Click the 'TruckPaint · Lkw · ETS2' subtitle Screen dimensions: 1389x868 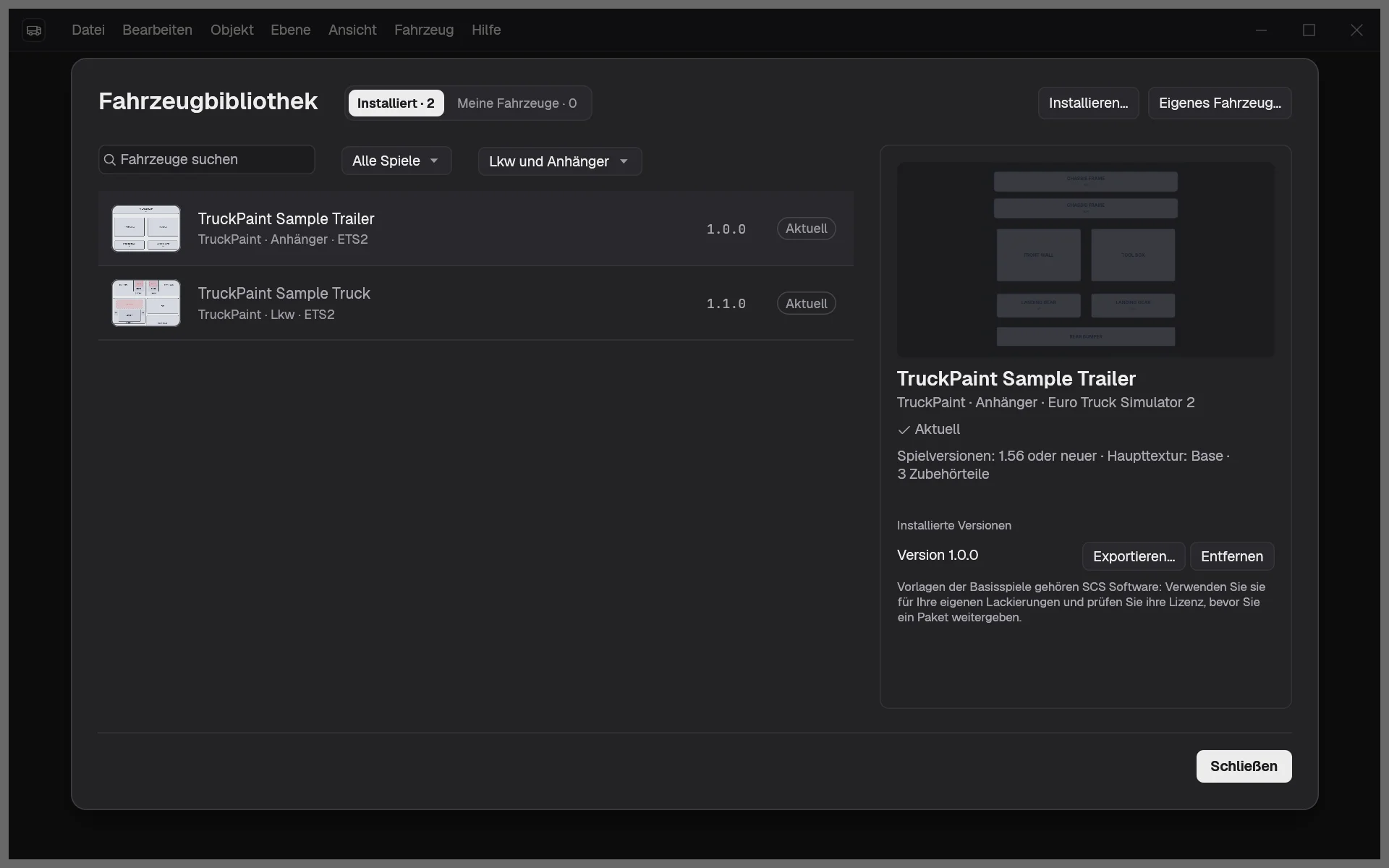point(266,315)
